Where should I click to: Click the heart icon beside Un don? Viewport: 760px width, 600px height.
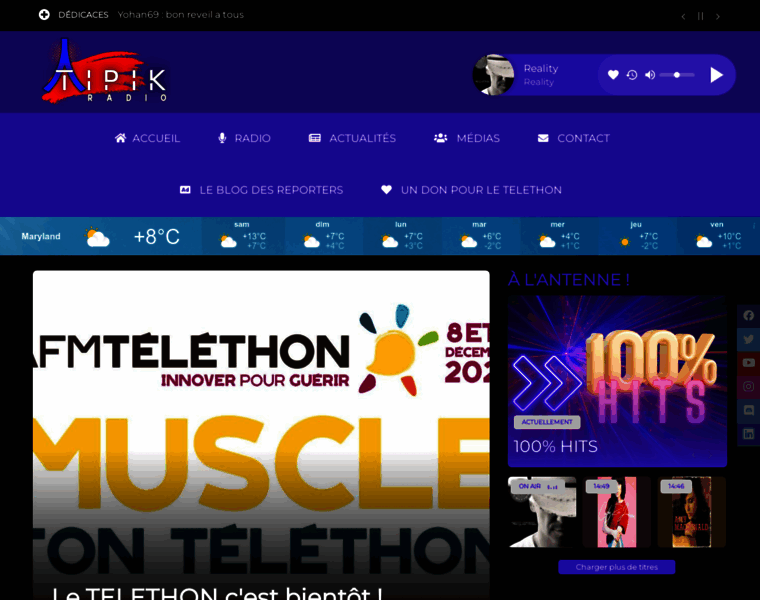386,189
